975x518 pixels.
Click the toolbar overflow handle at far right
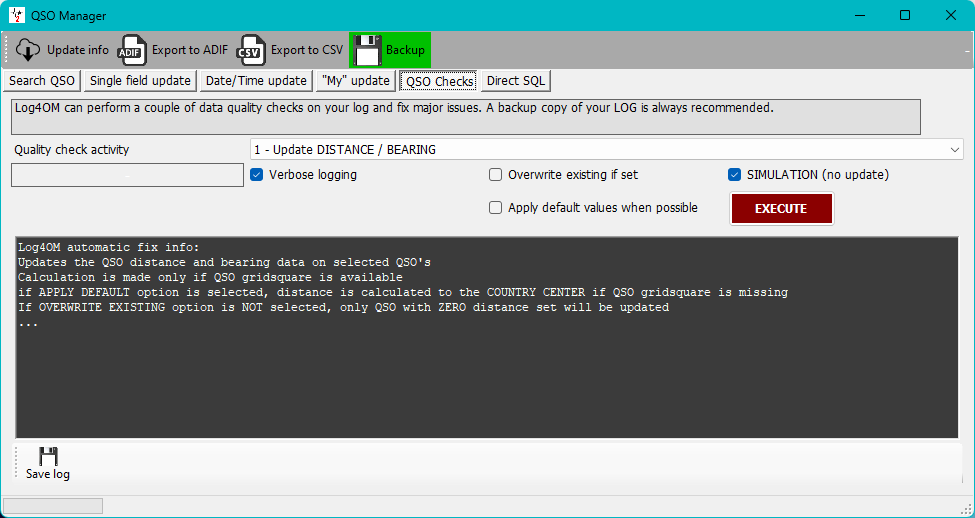[968, 51]
